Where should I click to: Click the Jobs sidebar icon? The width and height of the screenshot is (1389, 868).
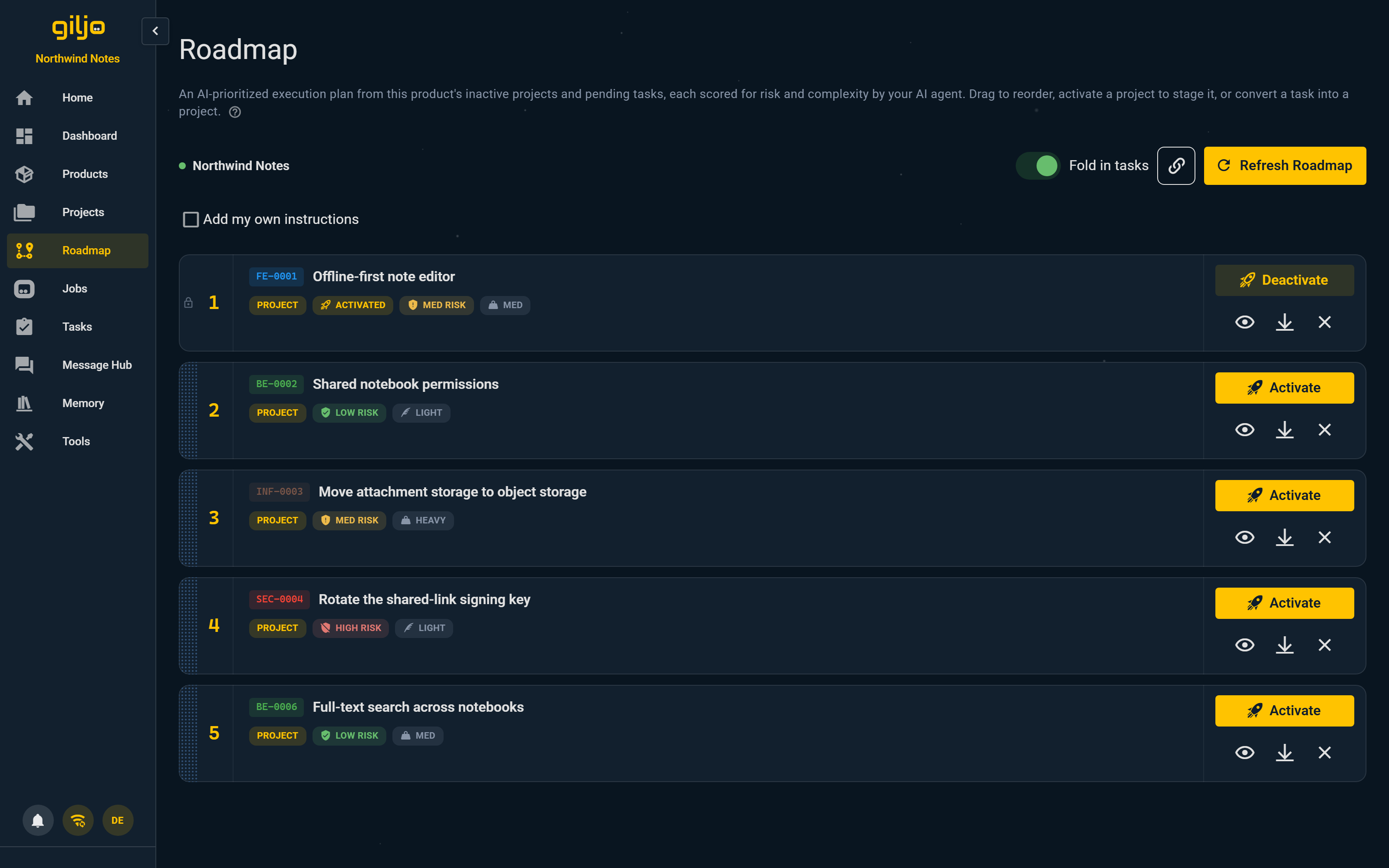pos(24,289)
